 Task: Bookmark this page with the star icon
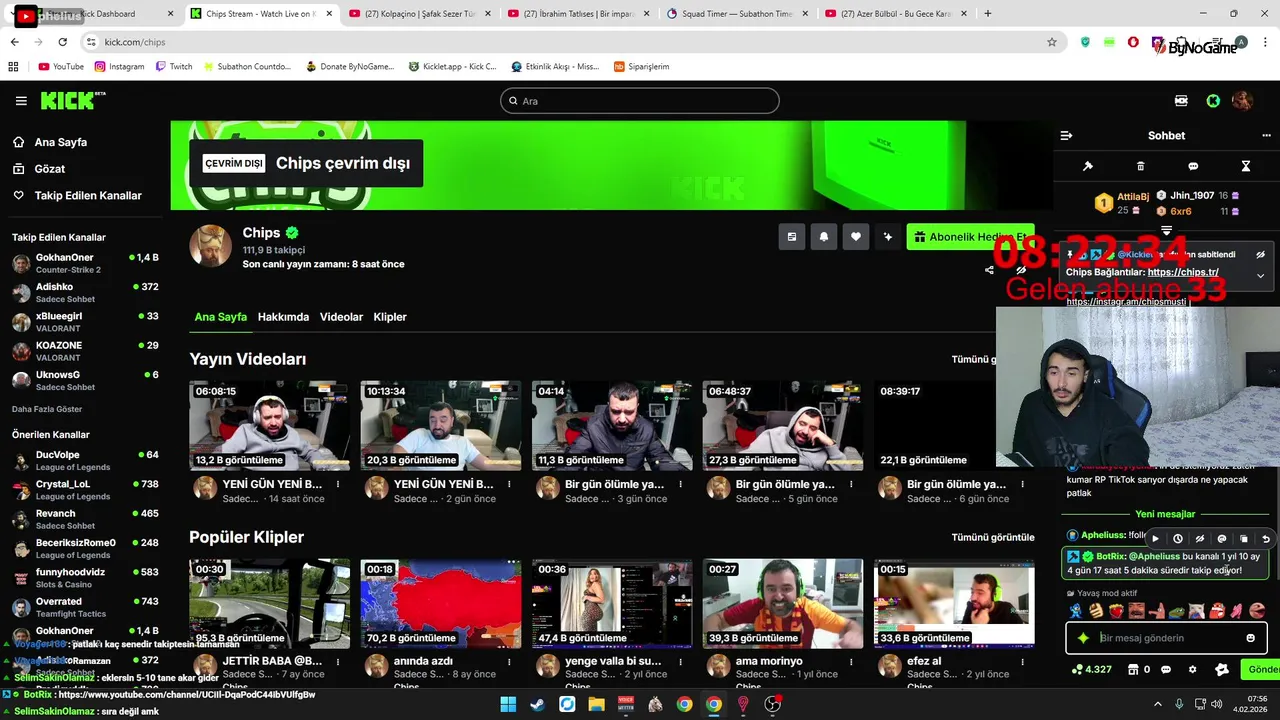[x=1052, y=42]
